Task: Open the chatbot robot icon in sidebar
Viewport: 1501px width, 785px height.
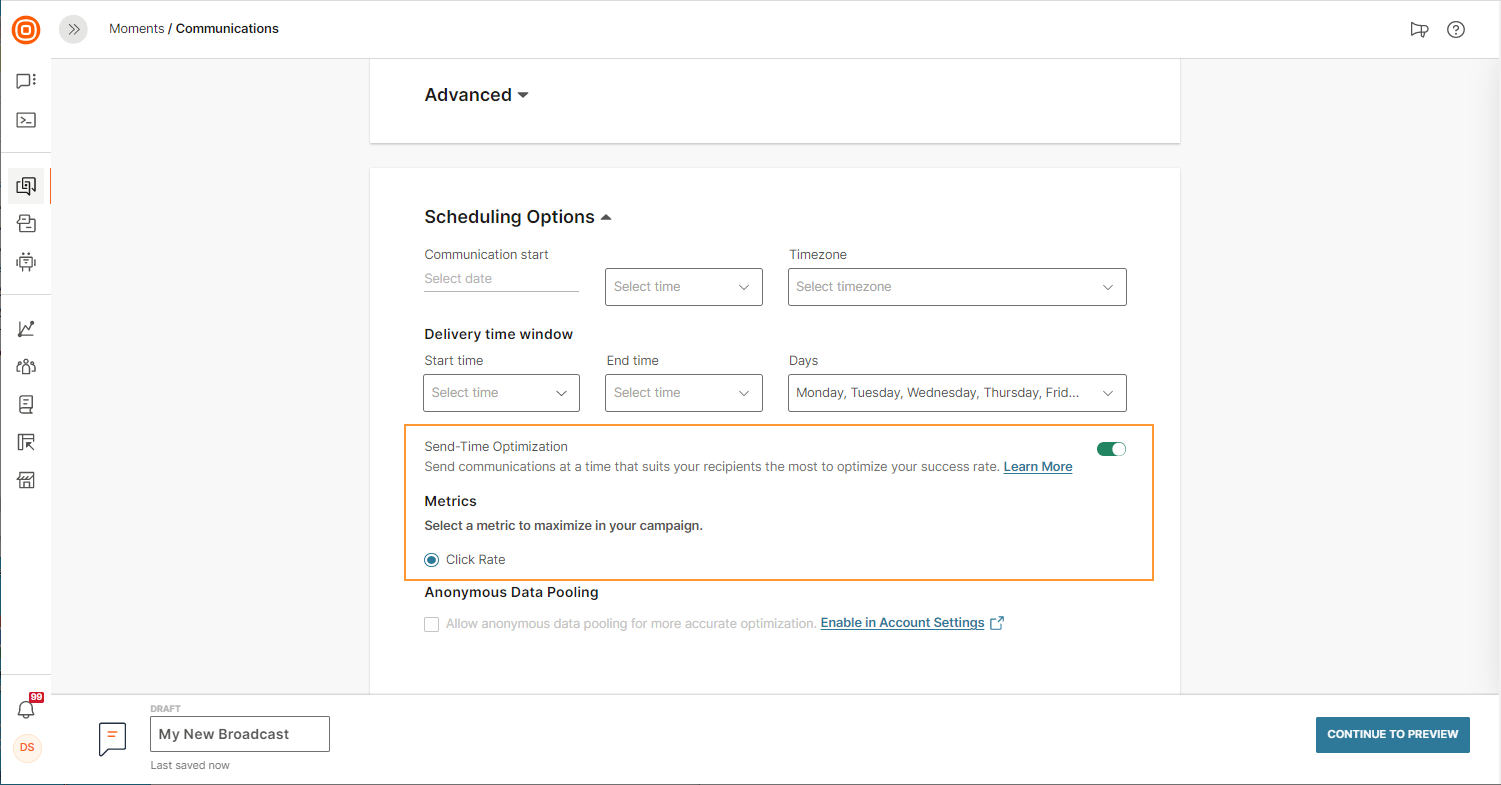Action: [x=26, y=262]
